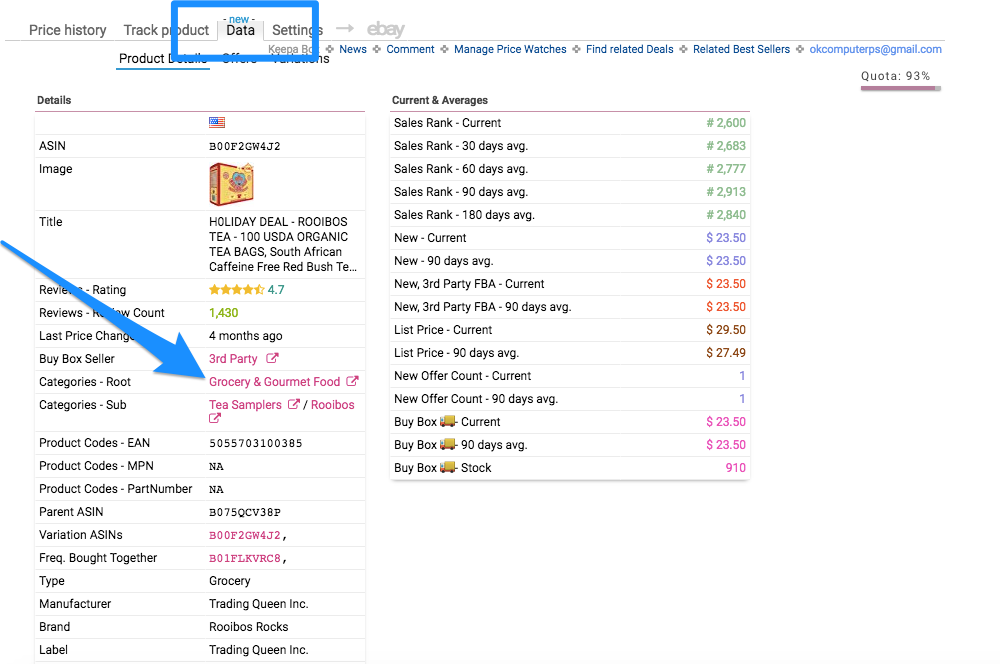Screen dimensions: 1000x664
Task: Click the product title text
Action: click(283, 244)
